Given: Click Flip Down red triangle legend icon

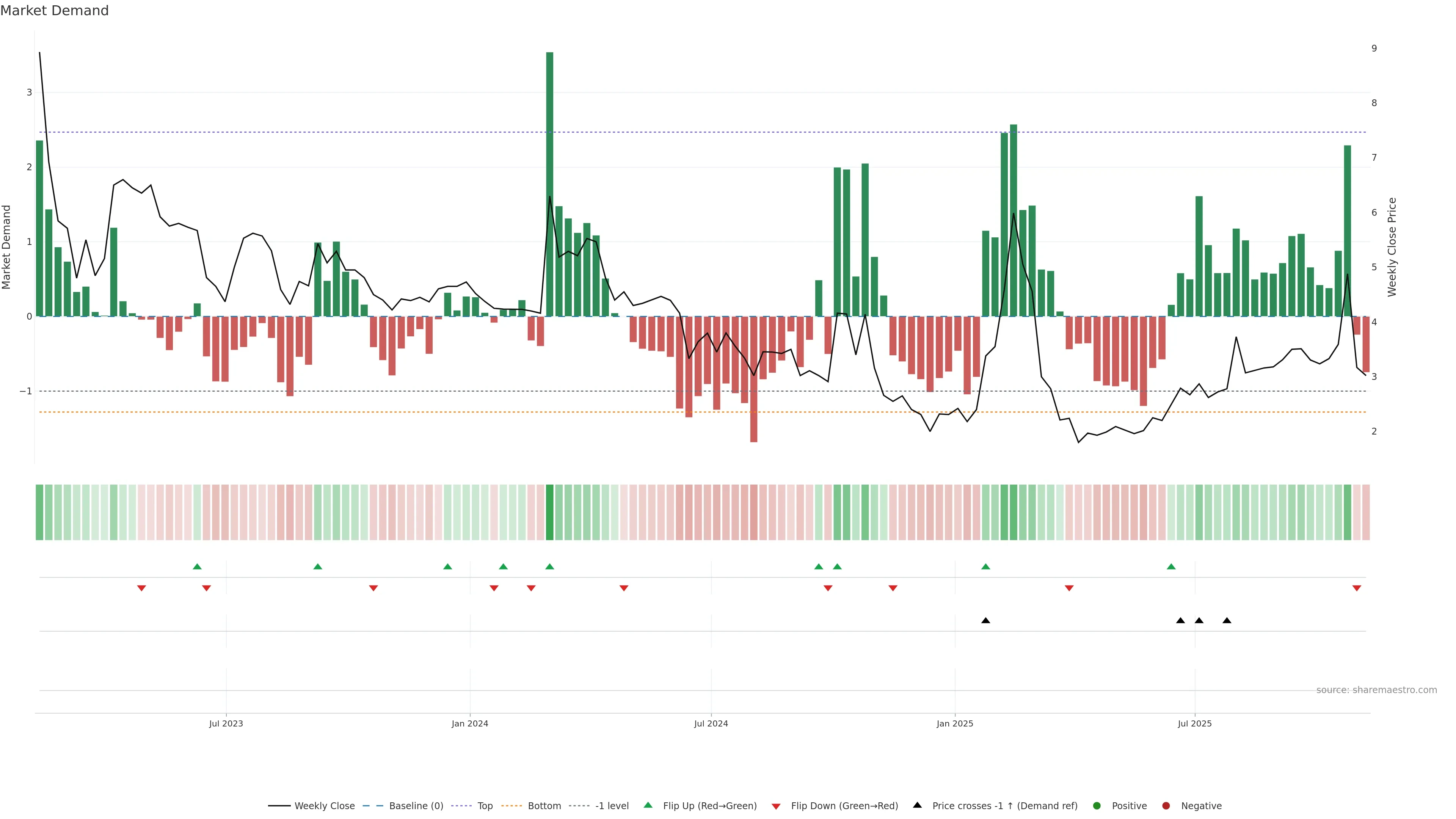Looking at the screenshot, I should point(776,806).
